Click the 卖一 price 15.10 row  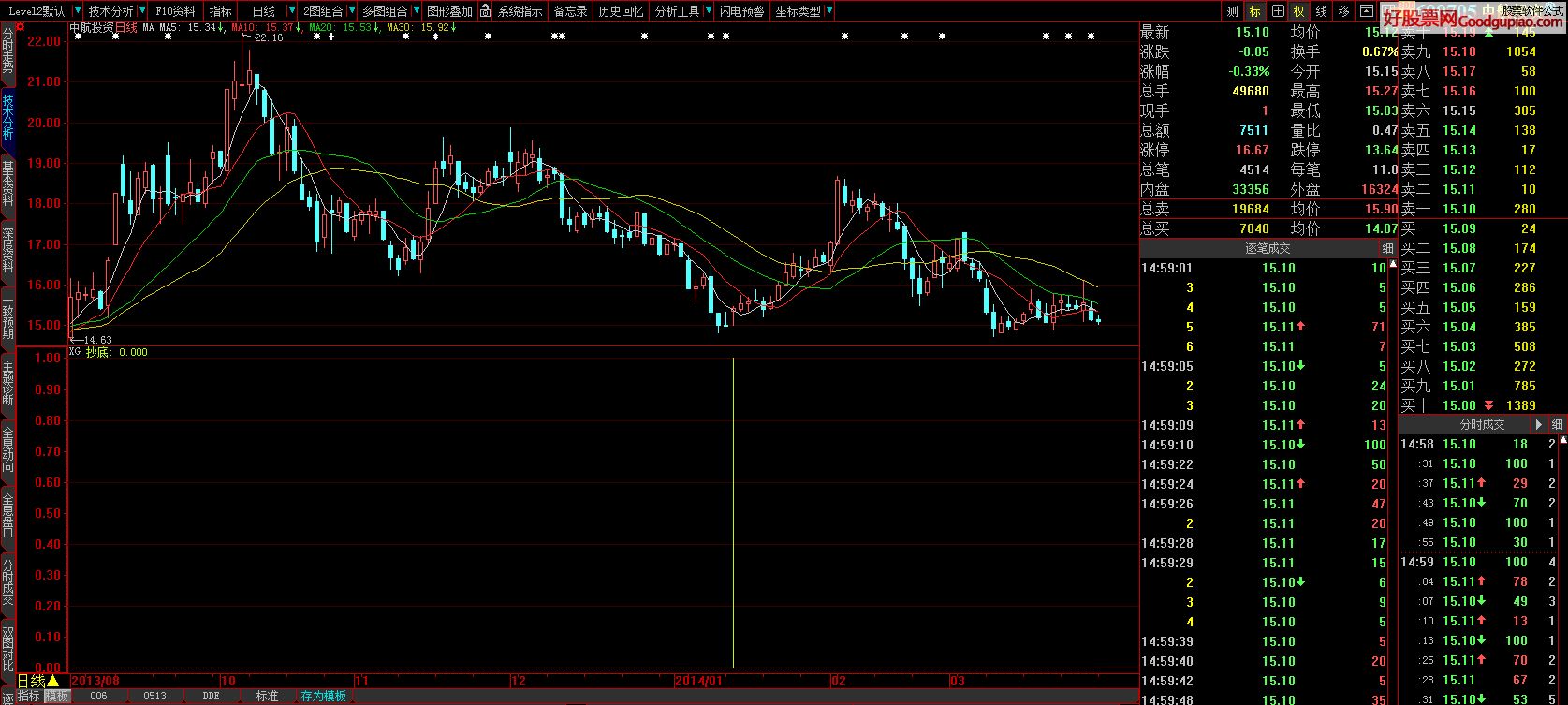point(1483,210)
